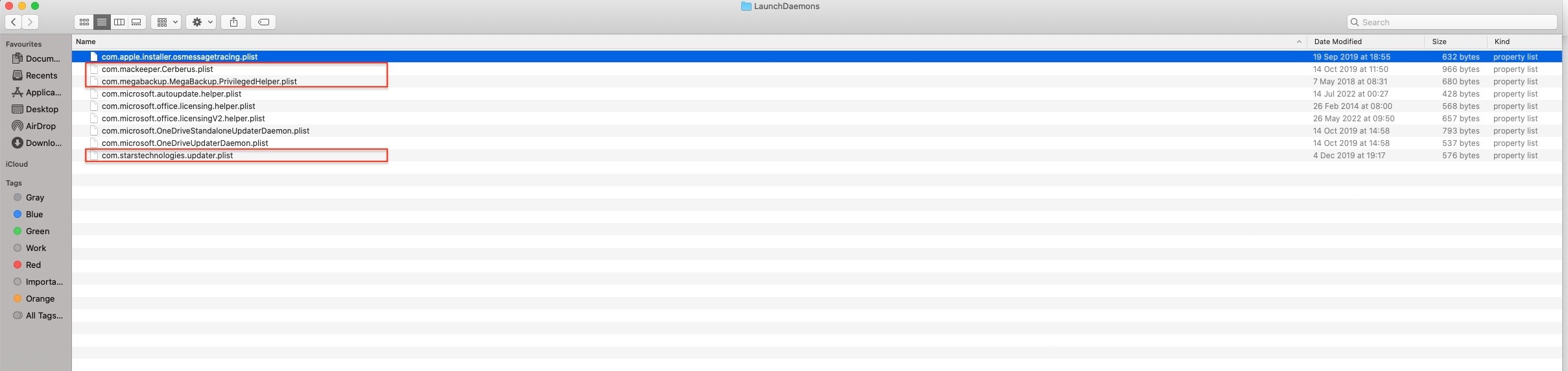Select com.apple.installer.osmessagetracing.plist file
Viewport: 1568px width, 371px height.
pos(816,56)
